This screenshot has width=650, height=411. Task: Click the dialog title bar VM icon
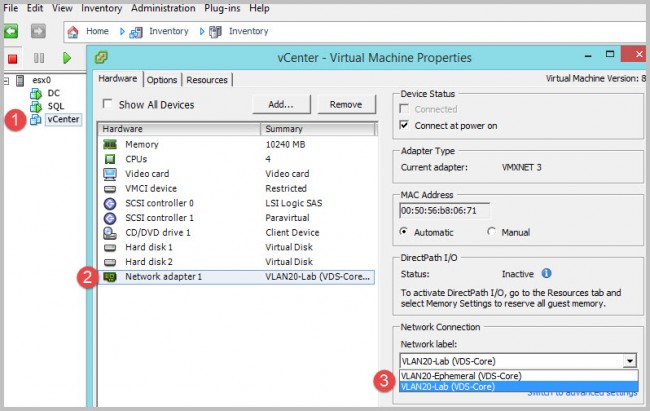pyautogui.click(x=101, y=57)
